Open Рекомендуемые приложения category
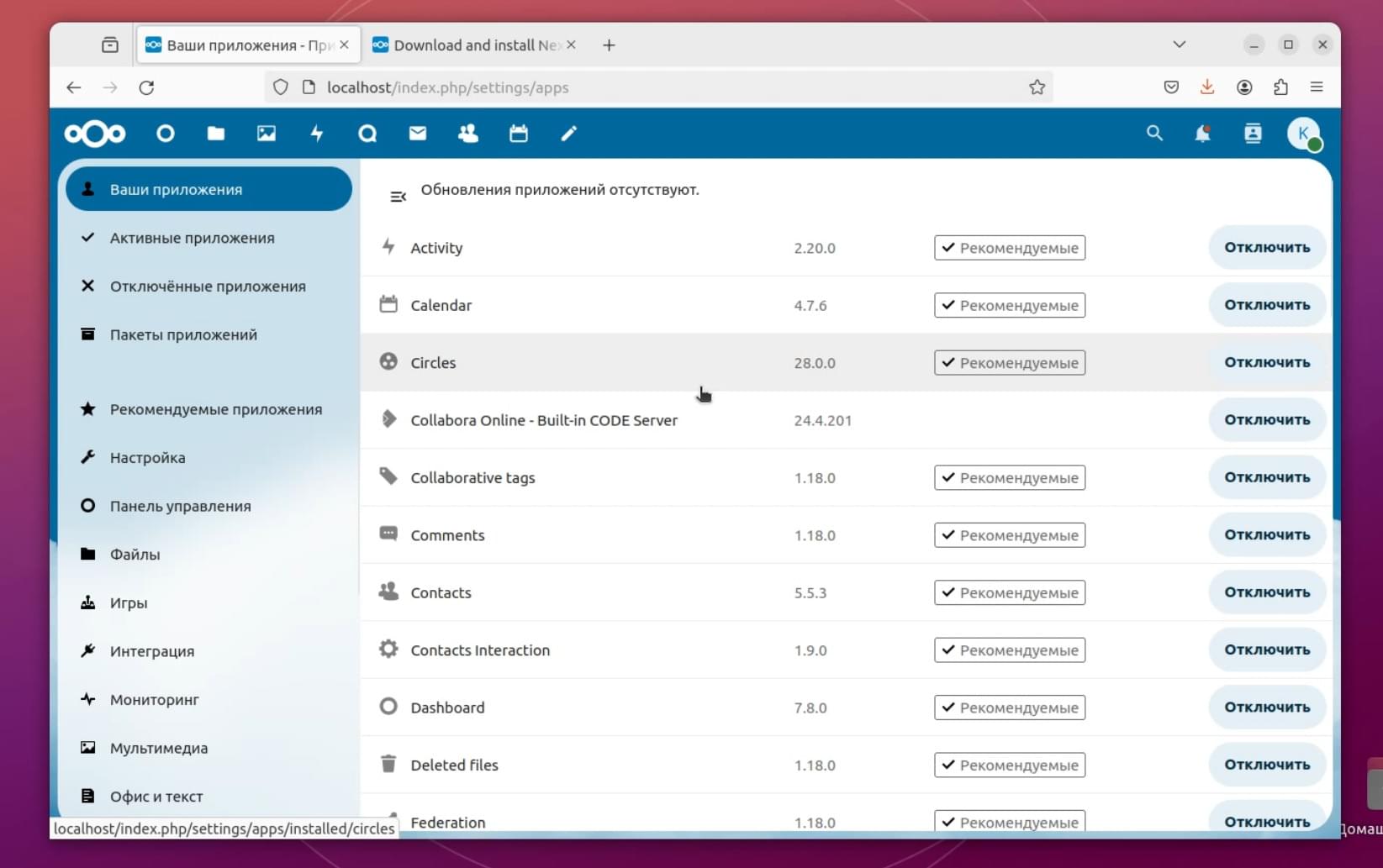 [209, 409]
